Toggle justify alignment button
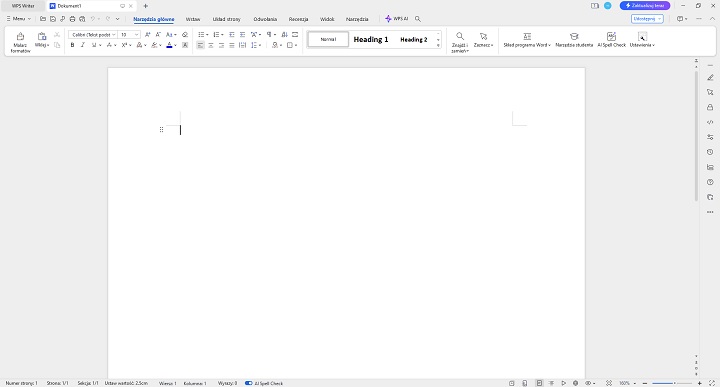The image size is (720, 387). pos(232,45)
